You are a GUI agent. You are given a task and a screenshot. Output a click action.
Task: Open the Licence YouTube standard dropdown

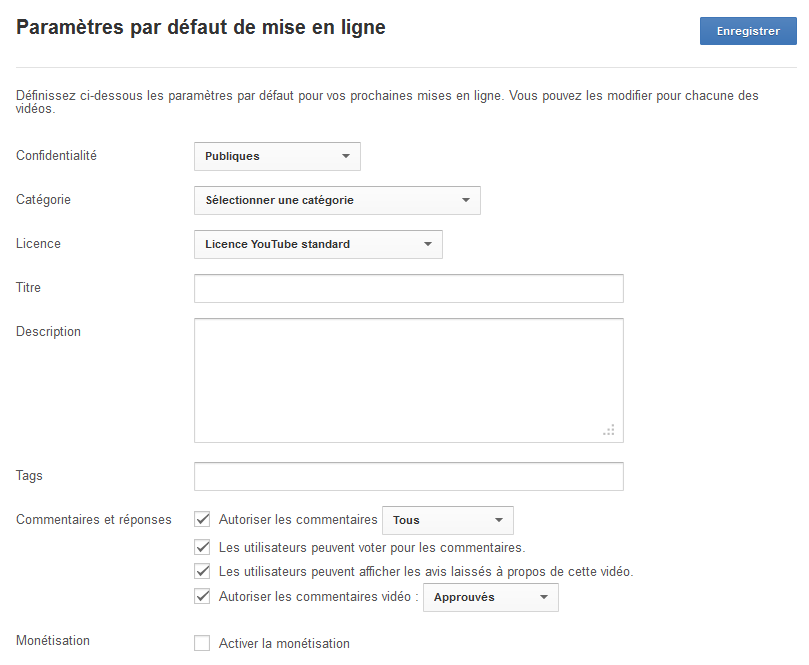[x=318, y=244]
